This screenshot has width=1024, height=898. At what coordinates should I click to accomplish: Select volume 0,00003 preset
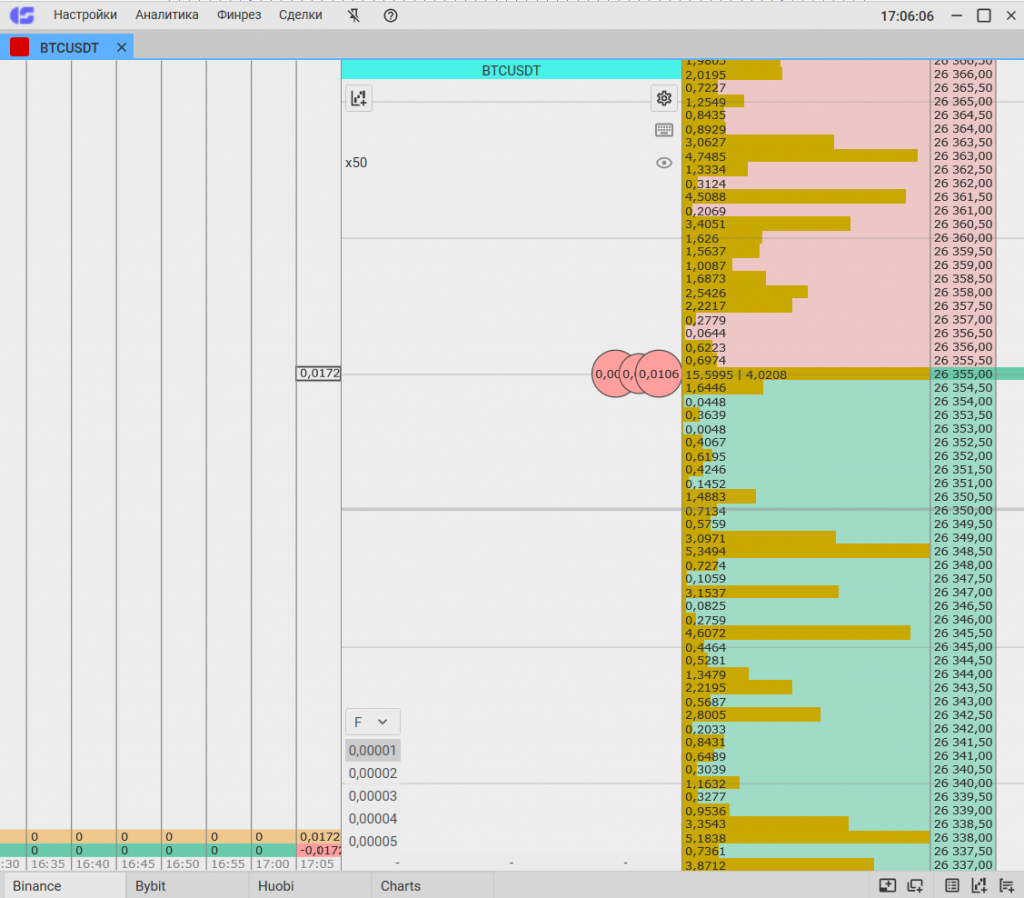[x=373, y=796]
